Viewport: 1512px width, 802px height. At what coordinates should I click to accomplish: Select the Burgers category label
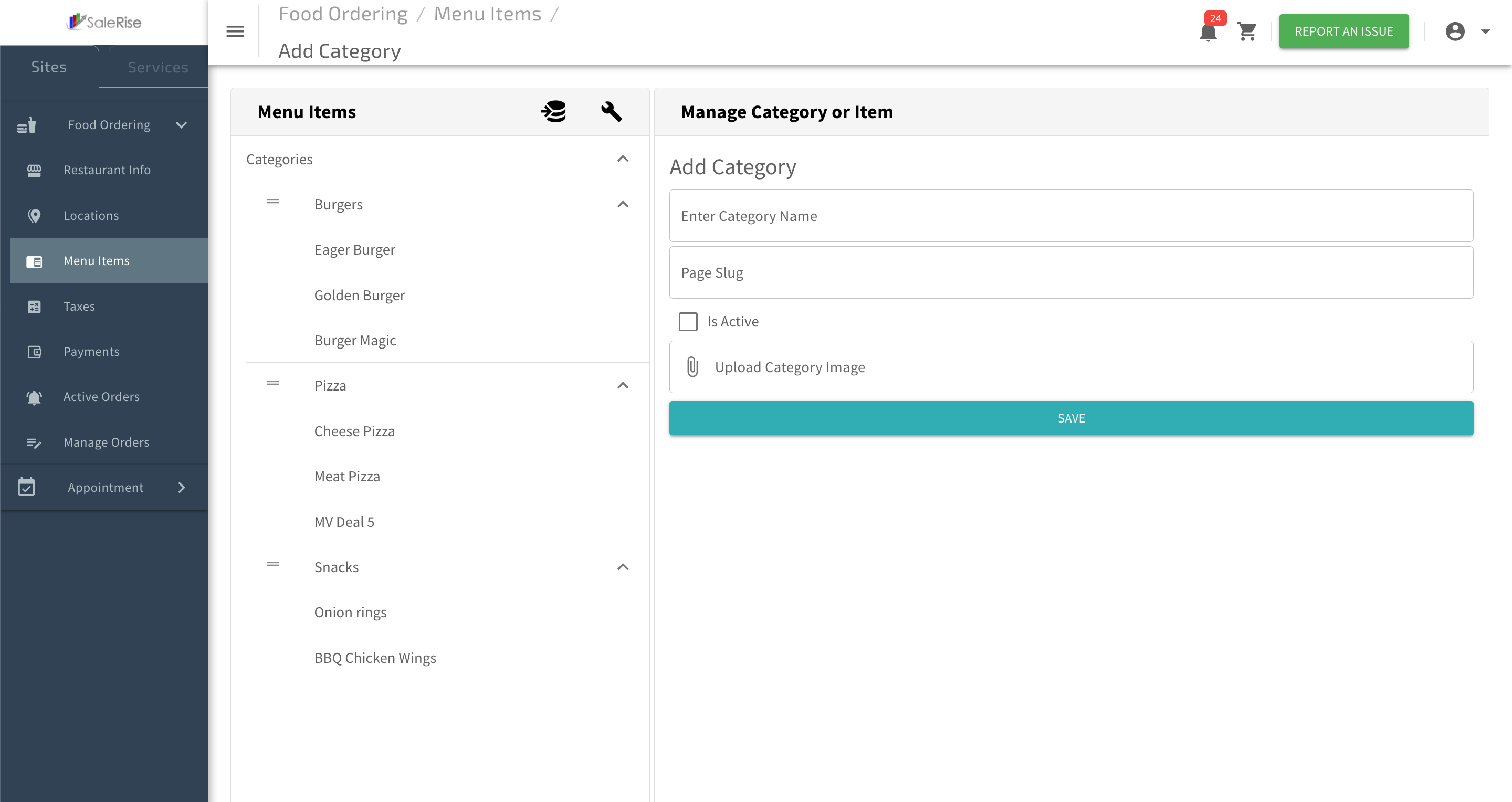(x=338, y=204)
